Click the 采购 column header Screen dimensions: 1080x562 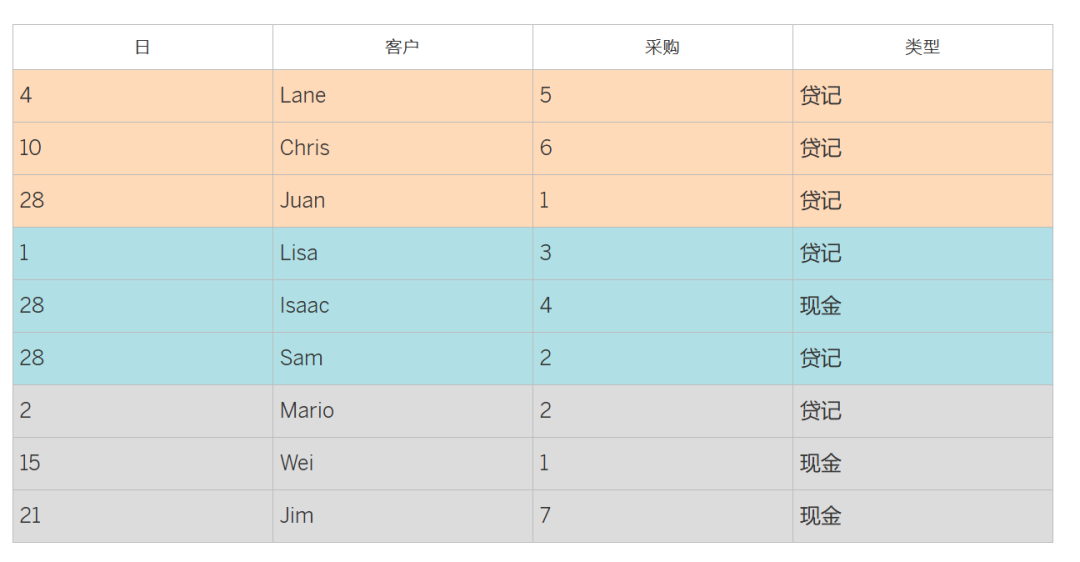click(x=662, y=47)
